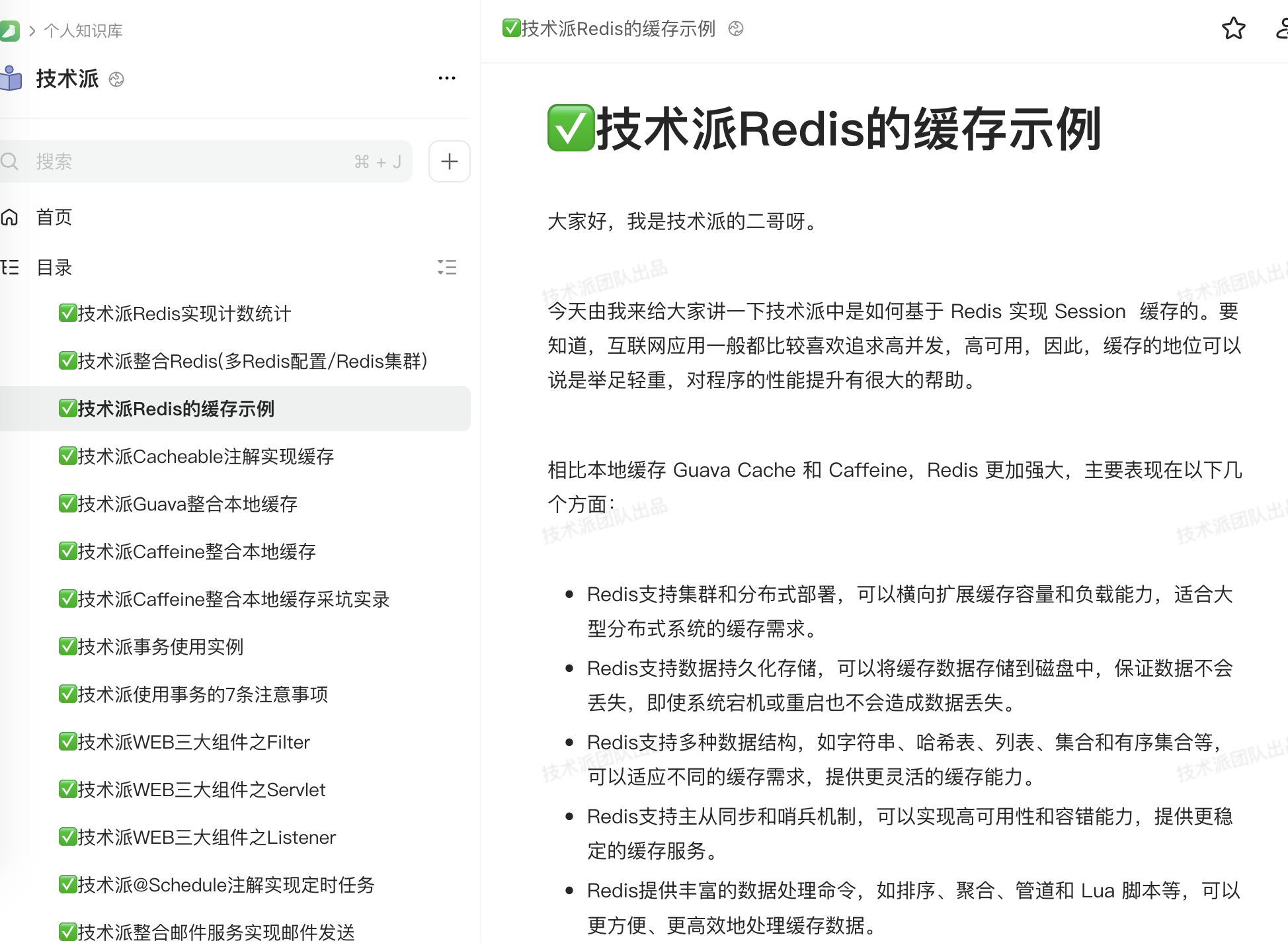
Task: Open the 首页 home menu item
Action: [x=54, y=217]
